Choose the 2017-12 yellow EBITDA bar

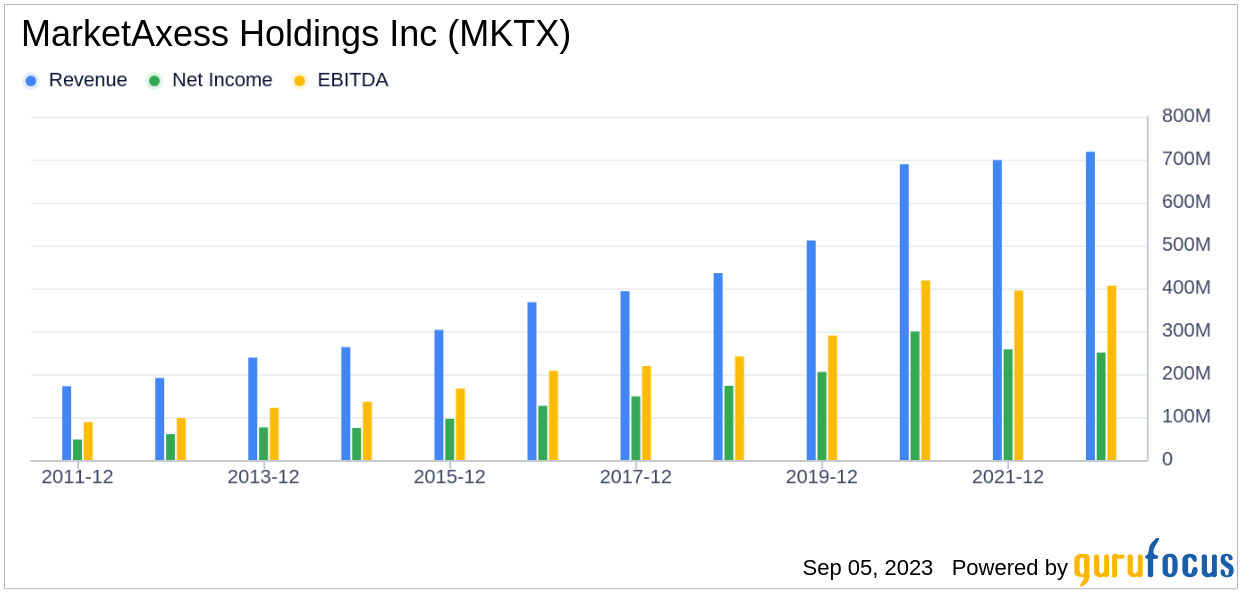click(x=646, y=413)
